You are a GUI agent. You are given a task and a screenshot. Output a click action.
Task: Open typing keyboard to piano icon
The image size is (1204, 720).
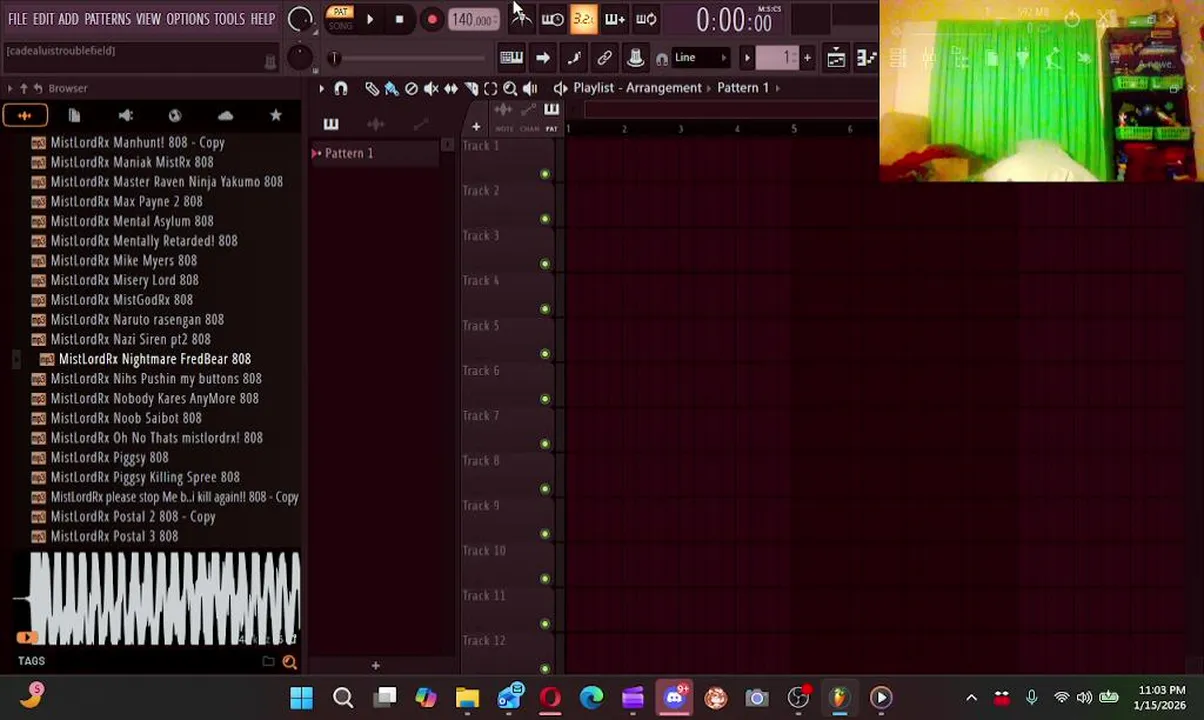[511, 58]
